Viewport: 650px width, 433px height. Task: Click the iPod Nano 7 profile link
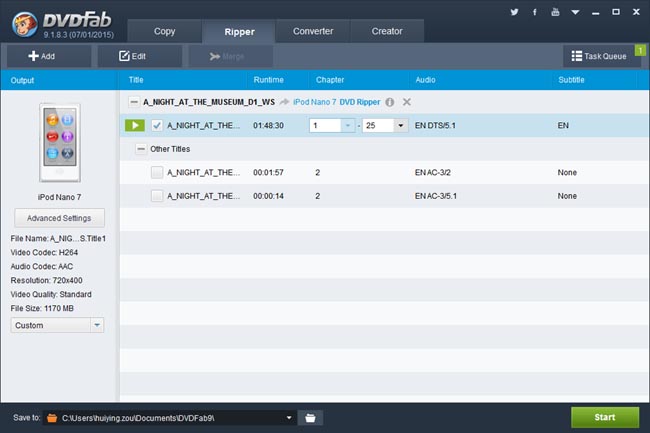tap(314, 102)
